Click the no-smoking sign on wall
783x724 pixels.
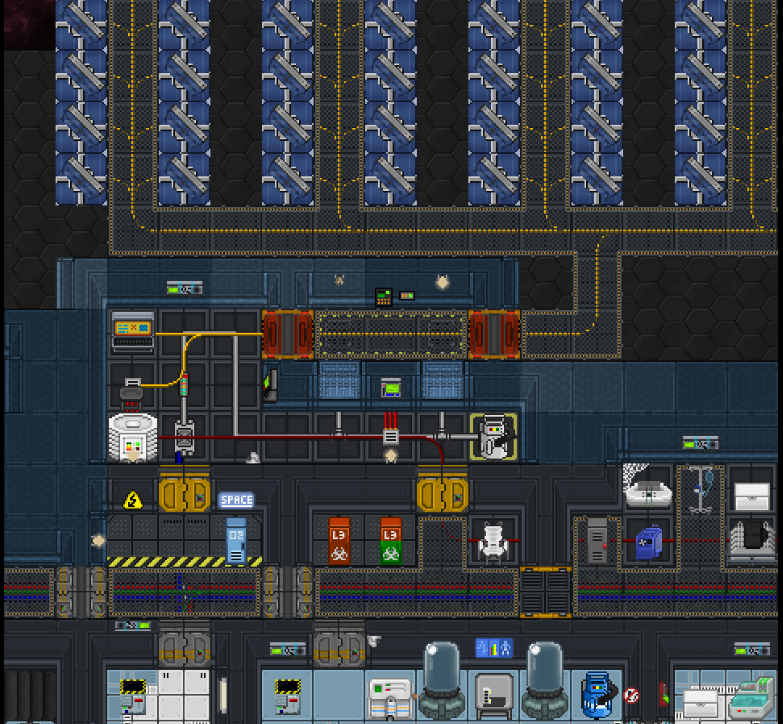[631, 695]
